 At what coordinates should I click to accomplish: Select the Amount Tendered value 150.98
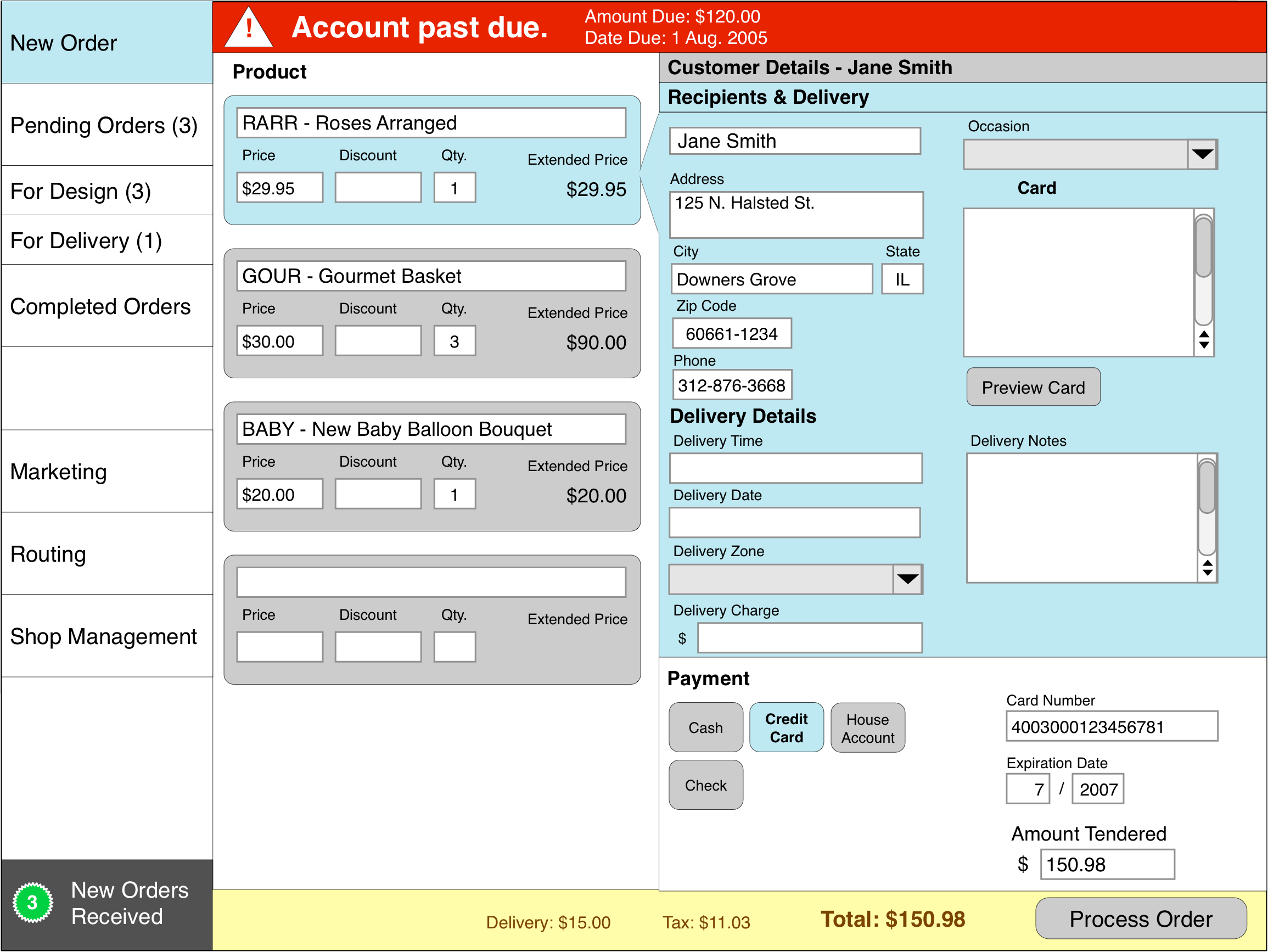(x=1107, y=864)
